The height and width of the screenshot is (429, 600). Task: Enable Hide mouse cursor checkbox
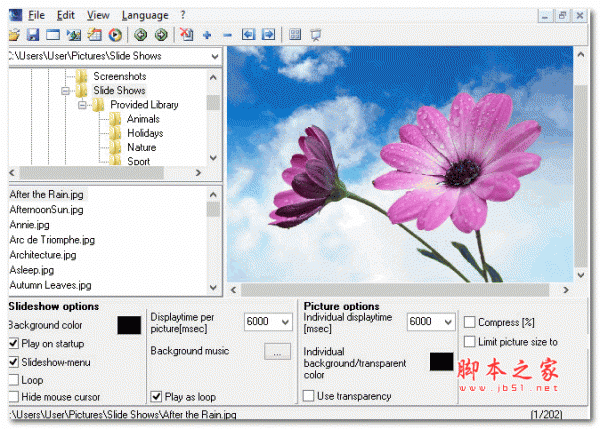[13, 396]
